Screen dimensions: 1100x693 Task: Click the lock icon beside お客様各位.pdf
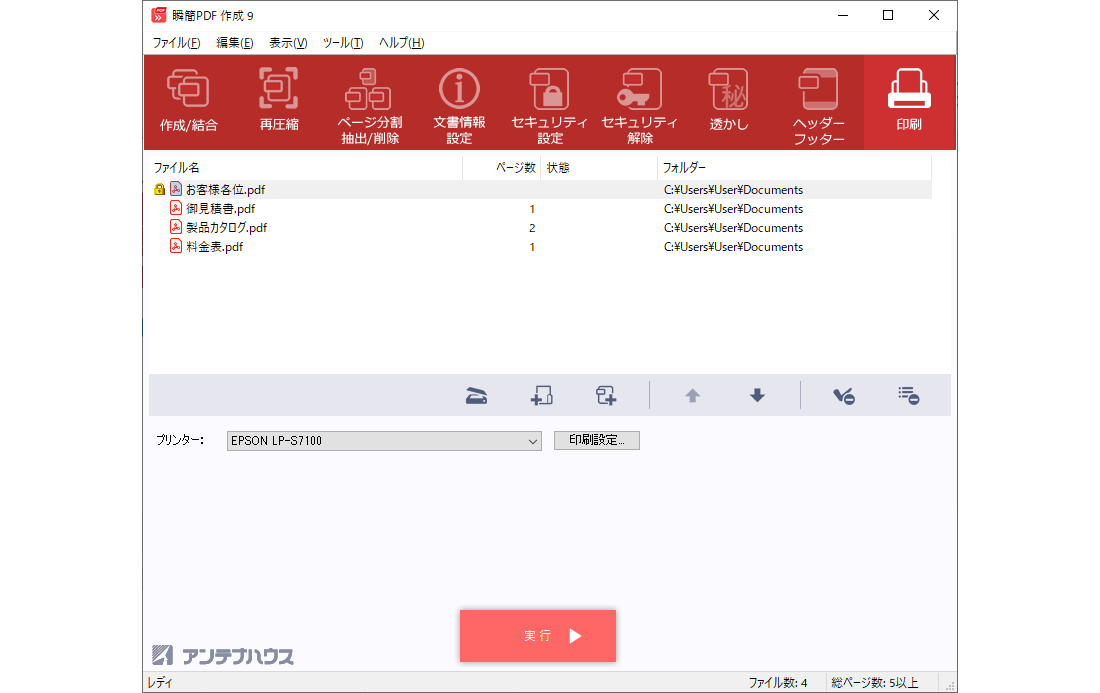[159, 189]
